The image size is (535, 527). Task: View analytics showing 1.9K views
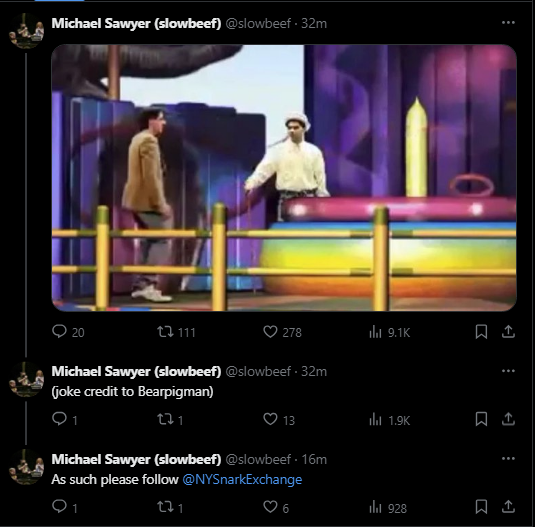pos(390,420)
